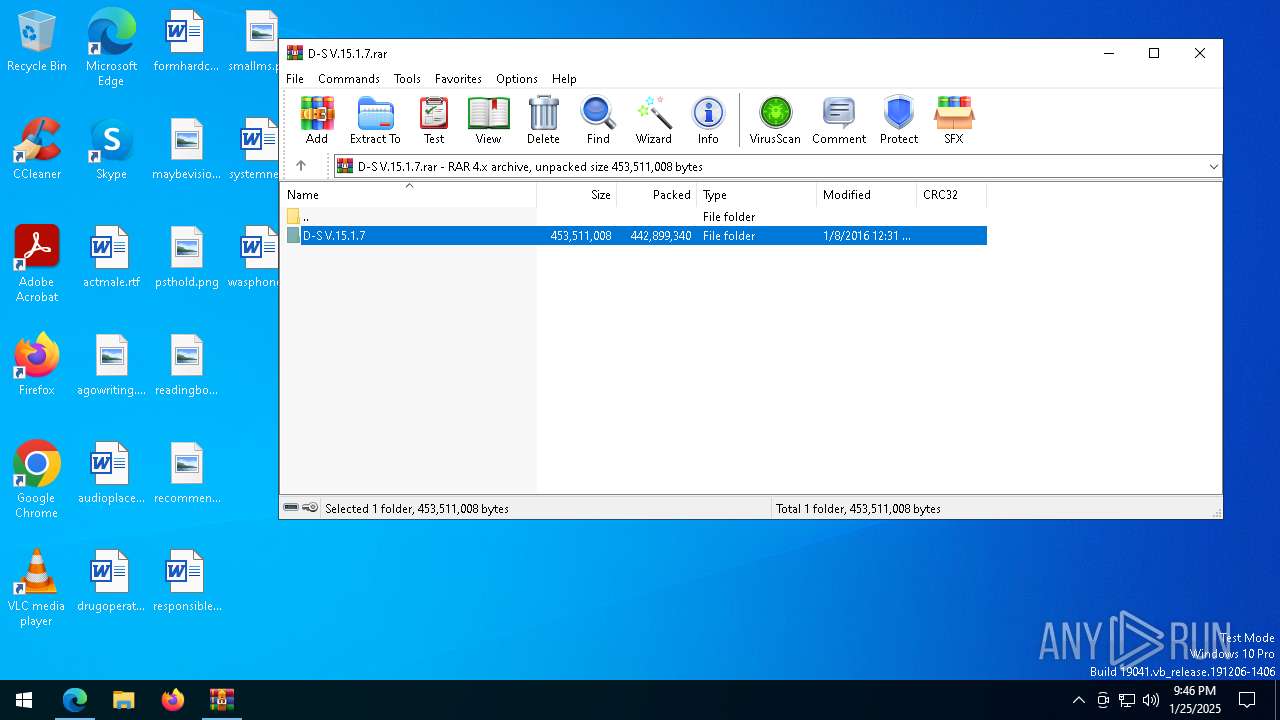Open File Explorer from the taskbar
Screen dimensions: 1280x720
pyautogui.click(x=124, y=700)
